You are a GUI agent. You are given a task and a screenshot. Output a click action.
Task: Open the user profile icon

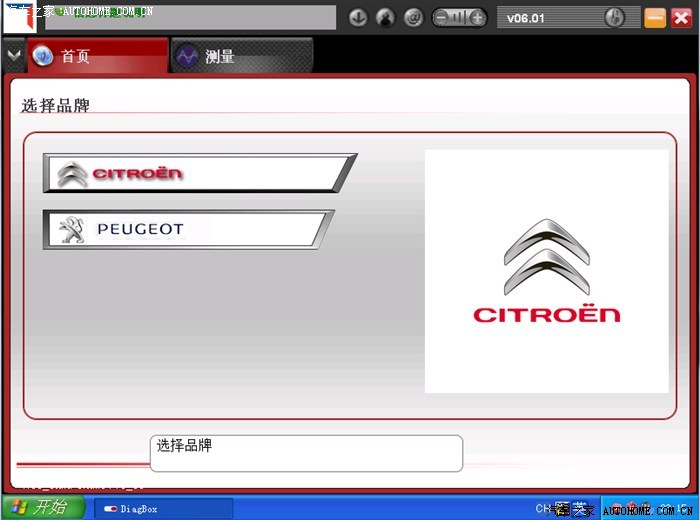[385, 18]
